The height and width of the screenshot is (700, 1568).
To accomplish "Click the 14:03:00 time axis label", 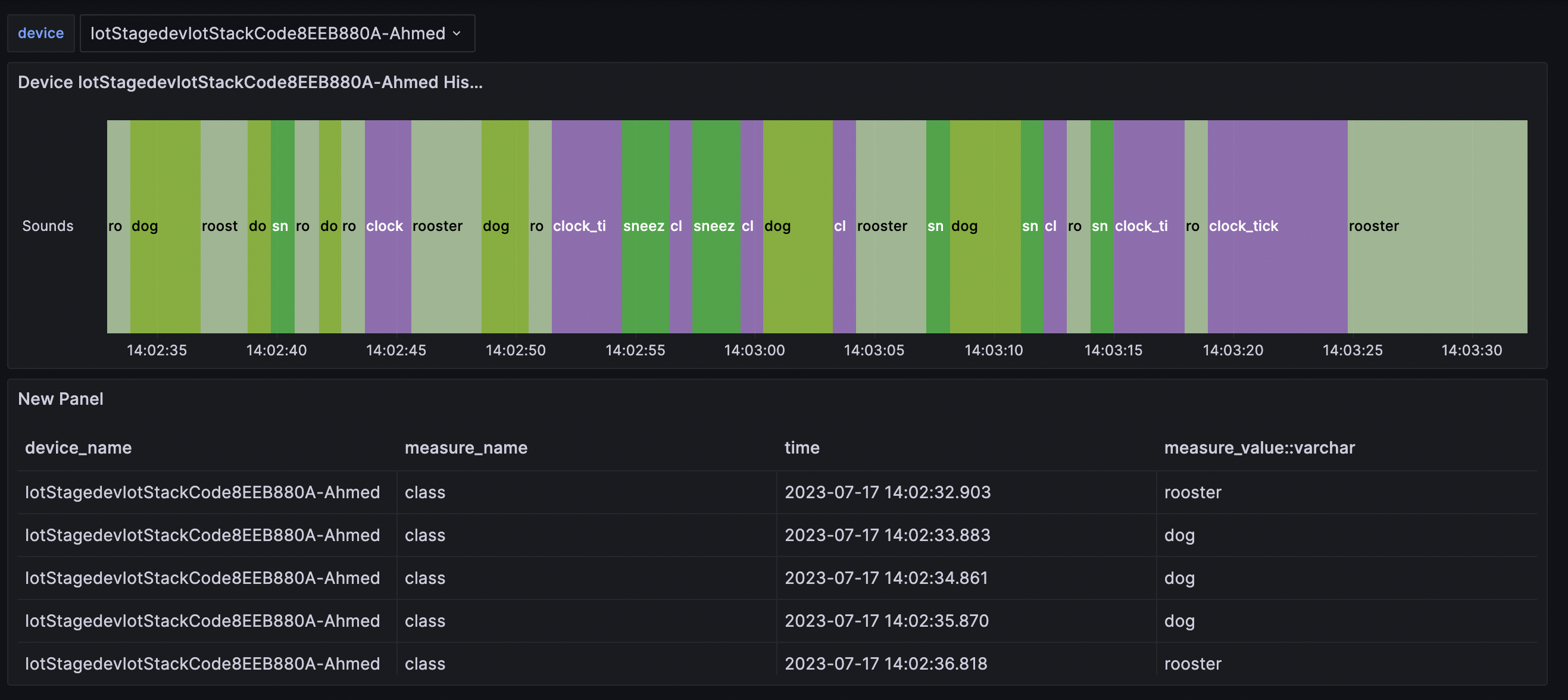I will tap(754, 350).
